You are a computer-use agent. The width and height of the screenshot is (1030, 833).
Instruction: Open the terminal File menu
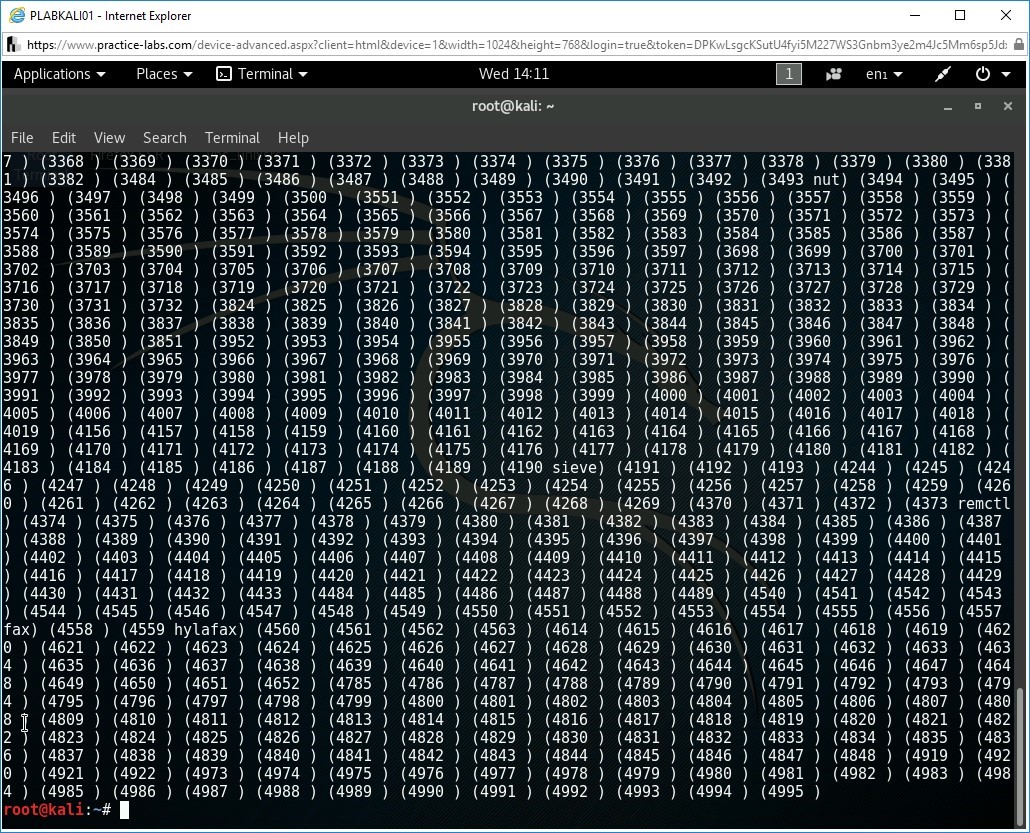pos(22,138)
